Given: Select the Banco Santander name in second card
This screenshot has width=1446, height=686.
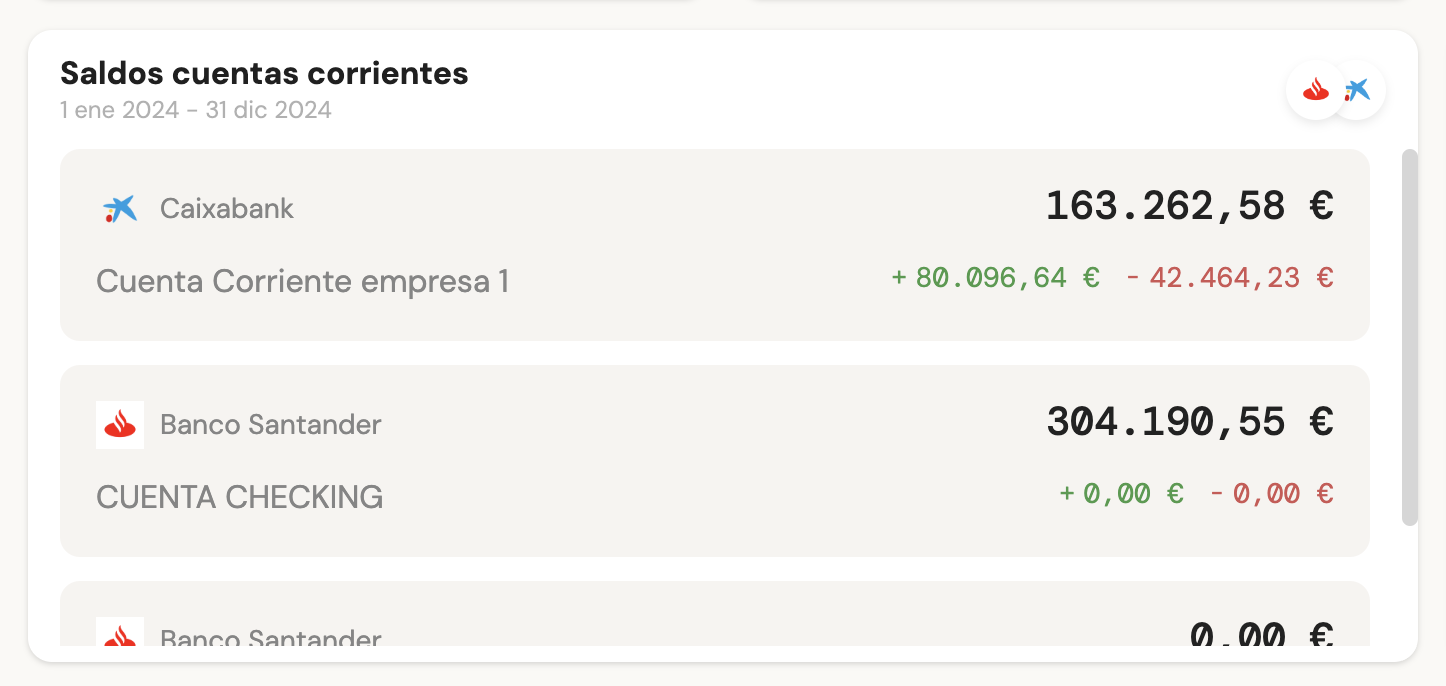Looking at the screenshot, I should [x=271, y=425].
